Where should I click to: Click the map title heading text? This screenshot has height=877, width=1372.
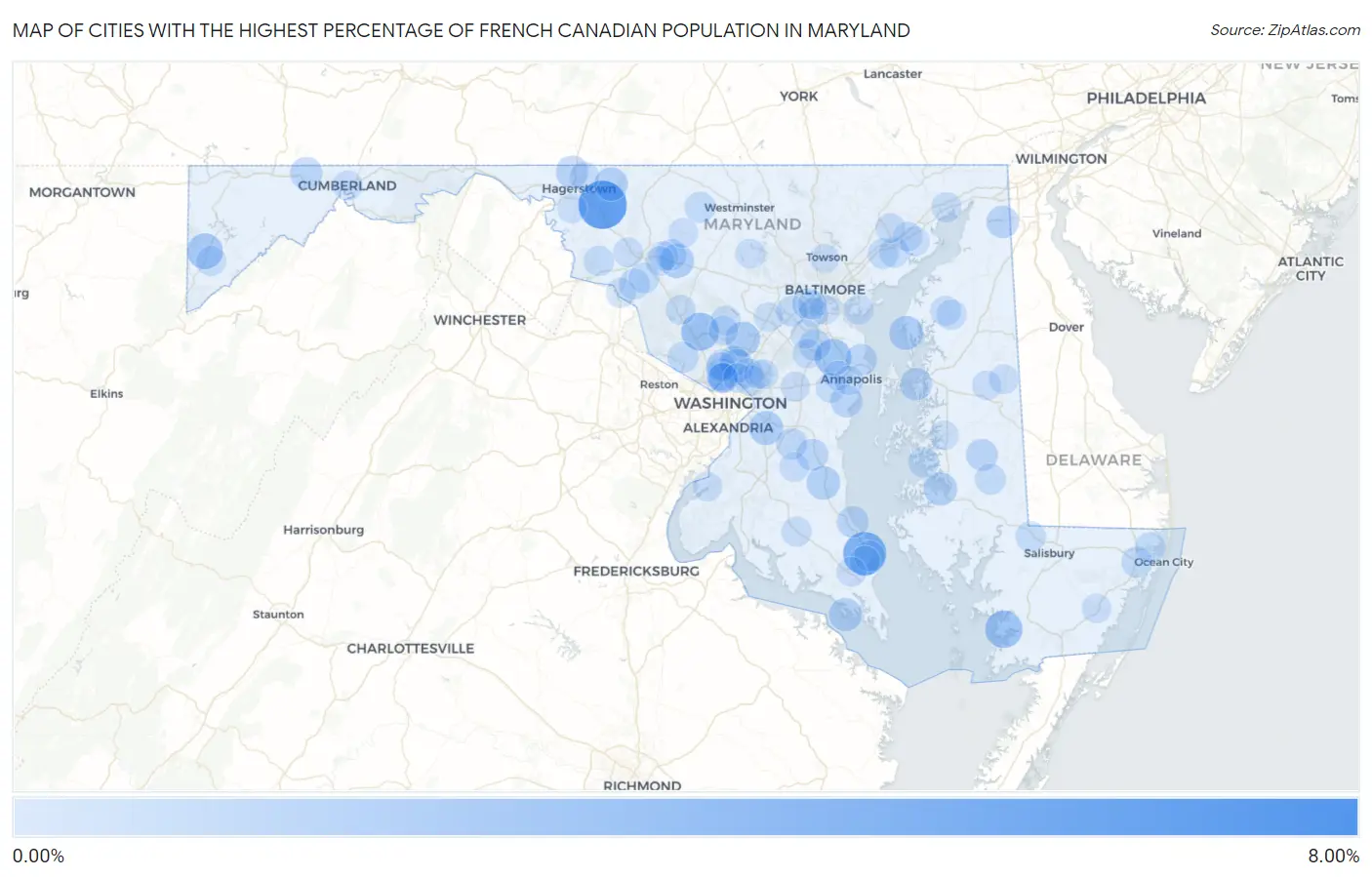point(462,30)
